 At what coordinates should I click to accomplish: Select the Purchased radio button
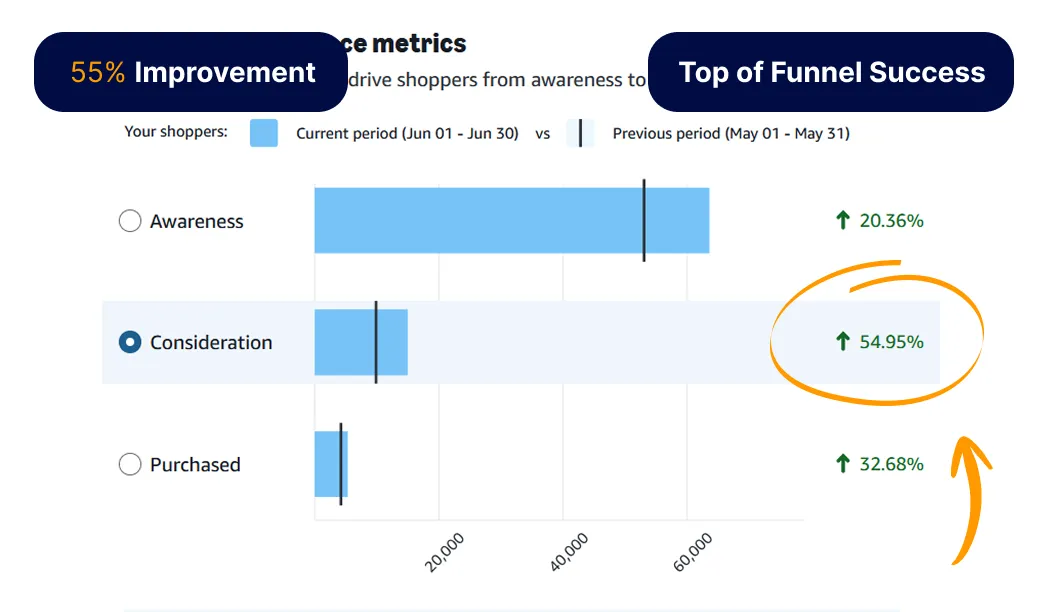[130, 464]
